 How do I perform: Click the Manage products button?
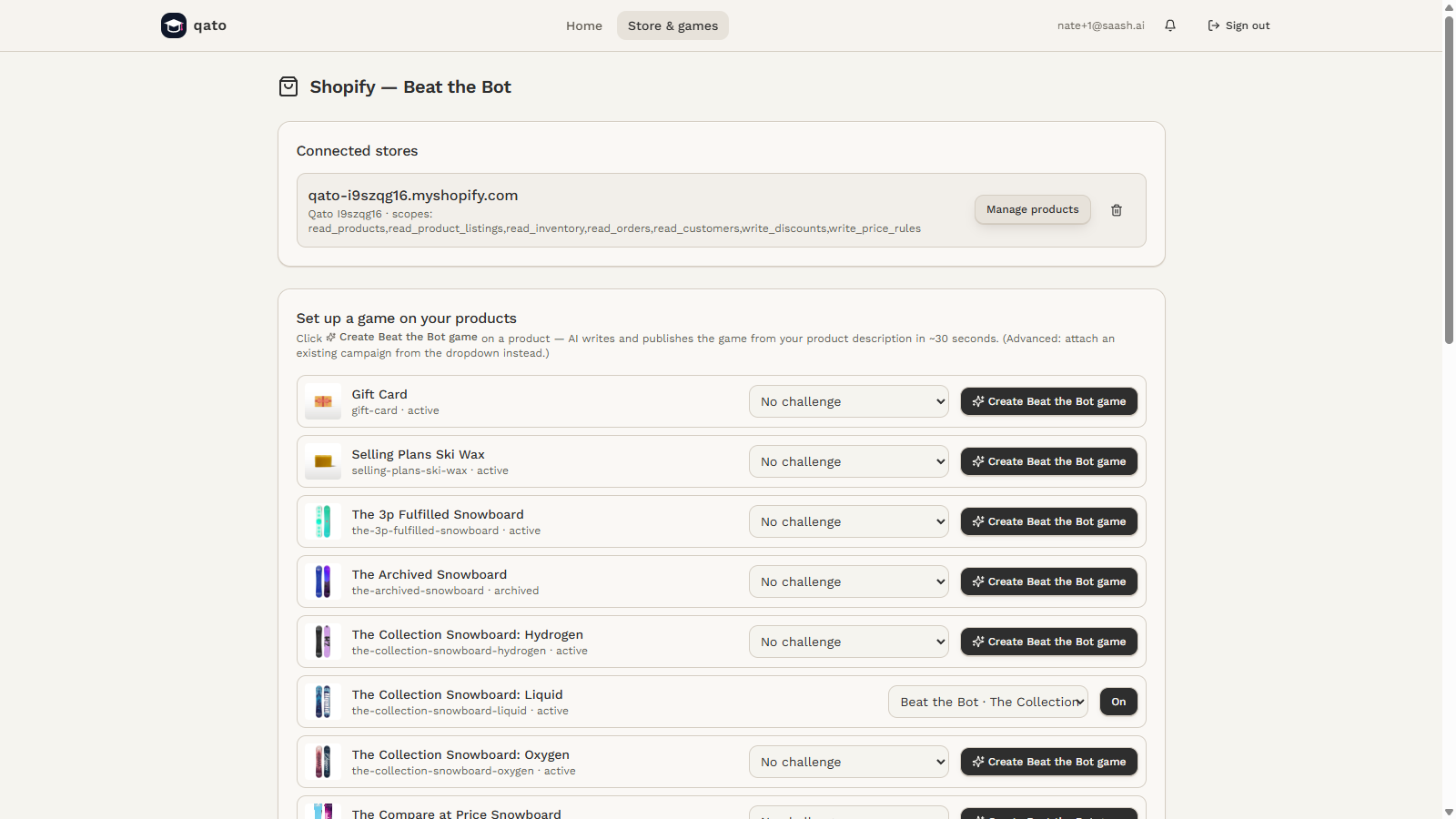(x=1033, y=209)
